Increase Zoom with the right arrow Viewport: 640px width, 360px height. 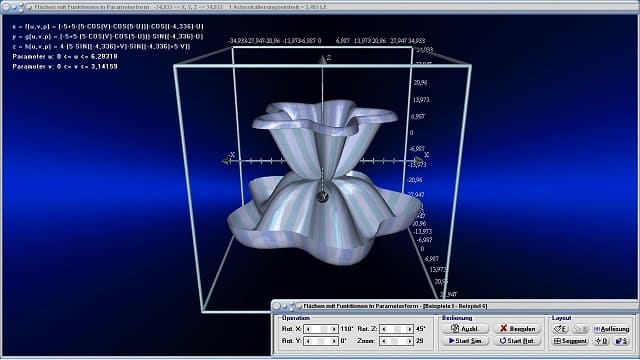click(409, 341)
